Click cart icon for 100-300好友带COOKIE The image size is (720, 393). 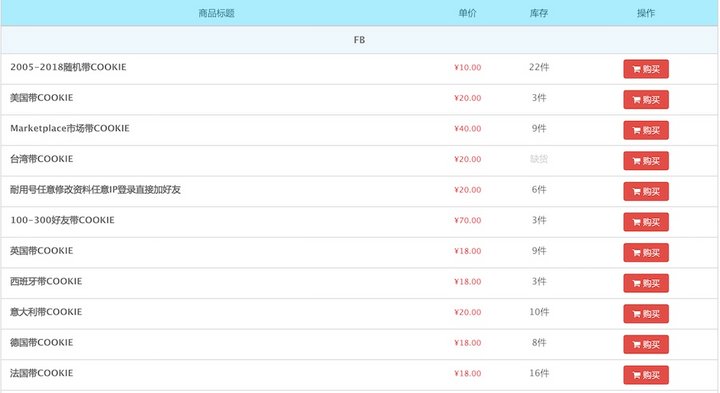(x=636, y=222)
